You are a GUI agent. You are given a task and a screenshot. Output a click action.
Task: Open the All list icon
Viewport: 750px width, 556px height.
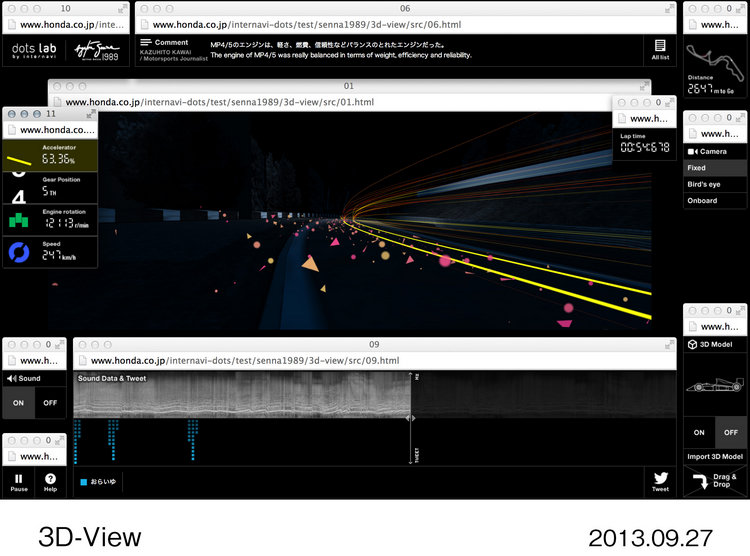660,49
